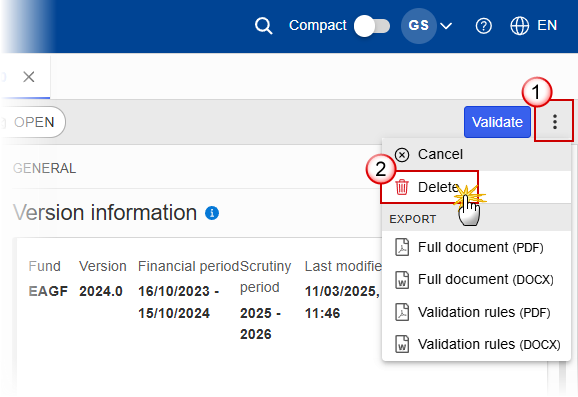Click the search magnifier icon
The width and height of the screenshot is (578, 397).
pyautogui.click(x=264, y=26)
